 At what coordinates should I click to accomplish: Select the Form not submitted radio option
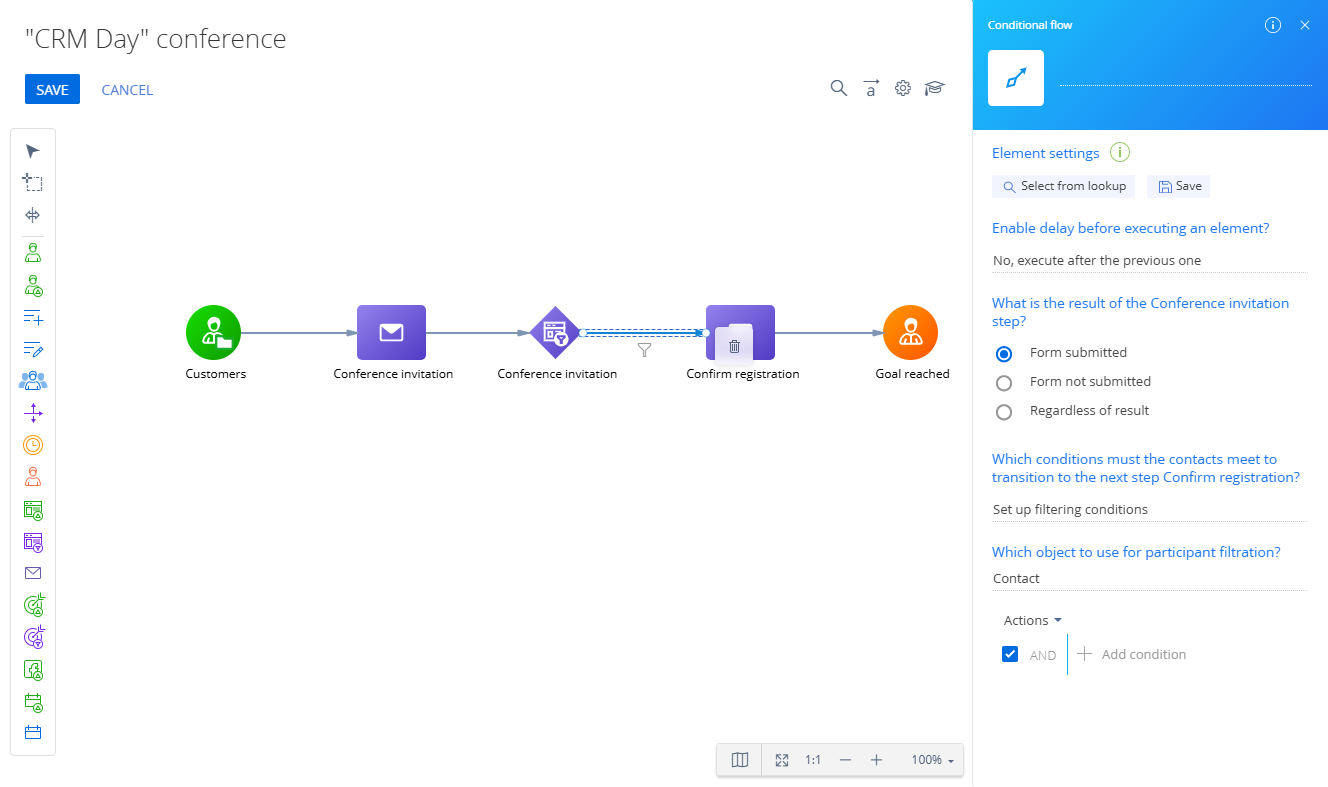pyautogui.click(x=1005, y=382)
